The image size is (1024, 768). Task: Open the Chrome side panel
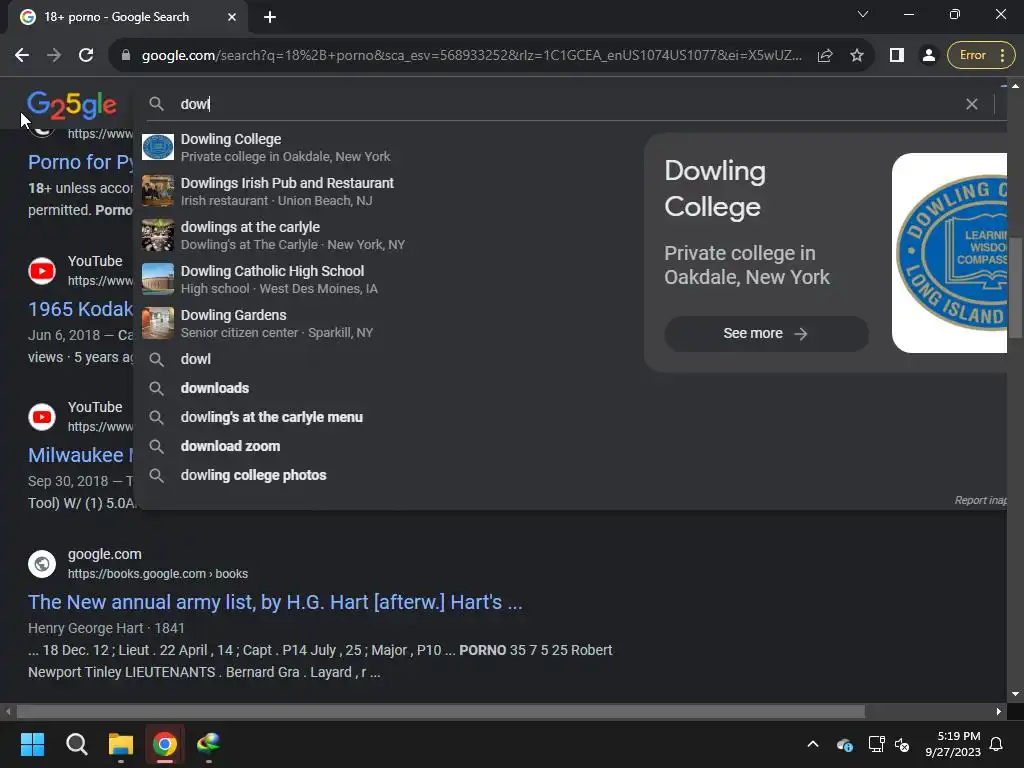(x=897, y=56)
